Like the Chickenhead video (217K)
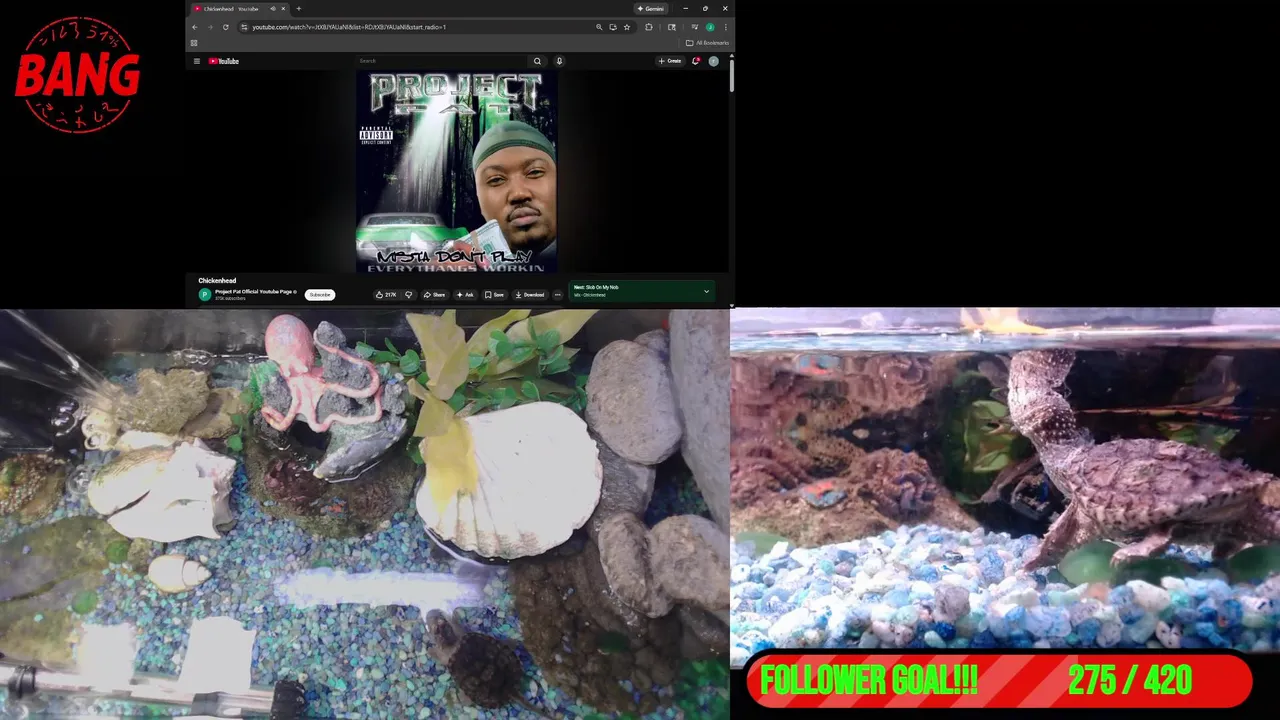 pos(387,294)
